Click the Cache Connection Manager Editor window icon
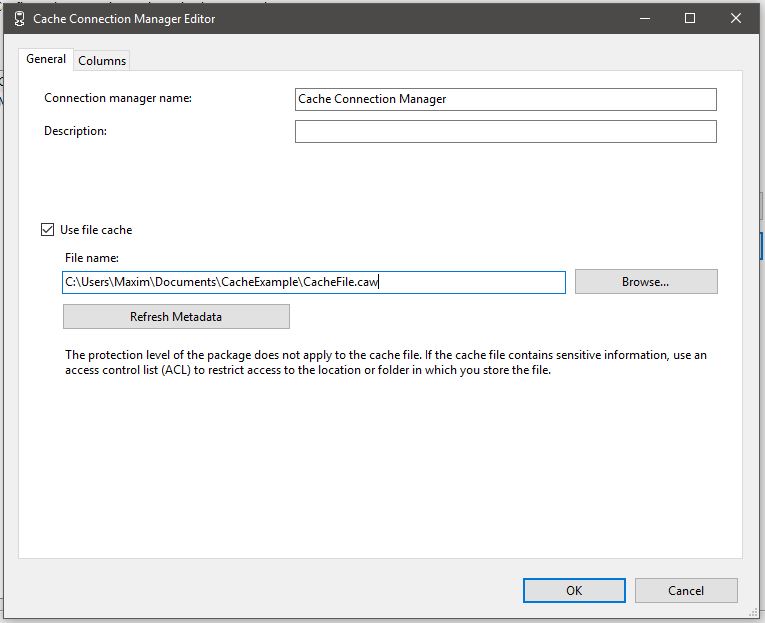The image size is (765, 623). [x=19, y=19]
